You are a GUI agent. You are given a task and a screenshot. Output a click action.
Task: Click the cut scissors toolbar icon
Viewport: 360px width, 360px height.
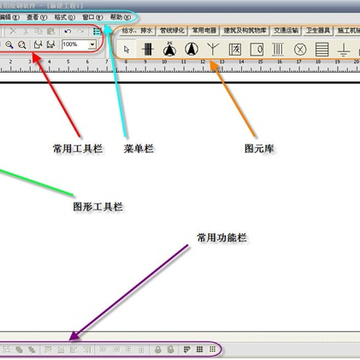[x=26, y=31]
